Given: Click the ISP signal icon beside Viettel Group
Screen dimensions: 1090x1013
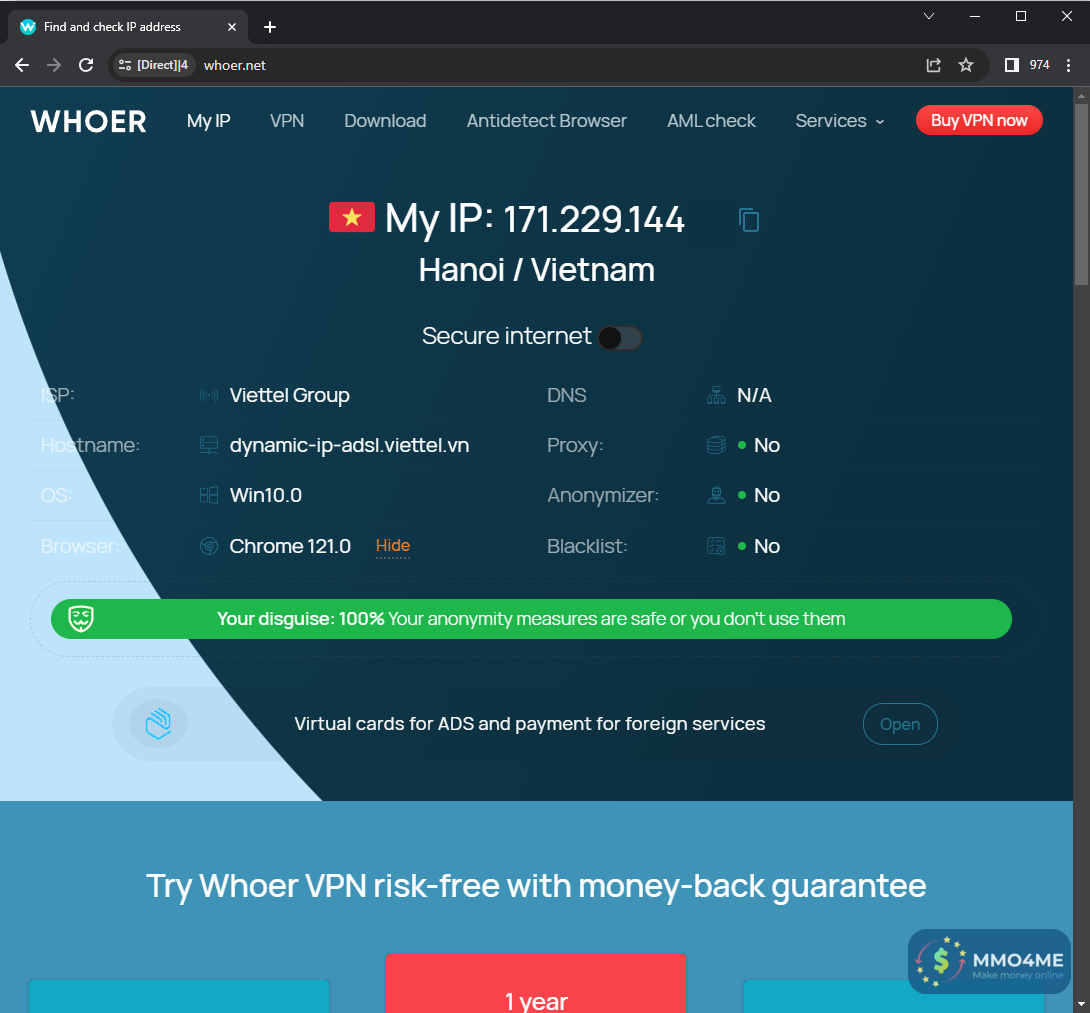Looking at the screenshot, I should [x=209, y=396].
